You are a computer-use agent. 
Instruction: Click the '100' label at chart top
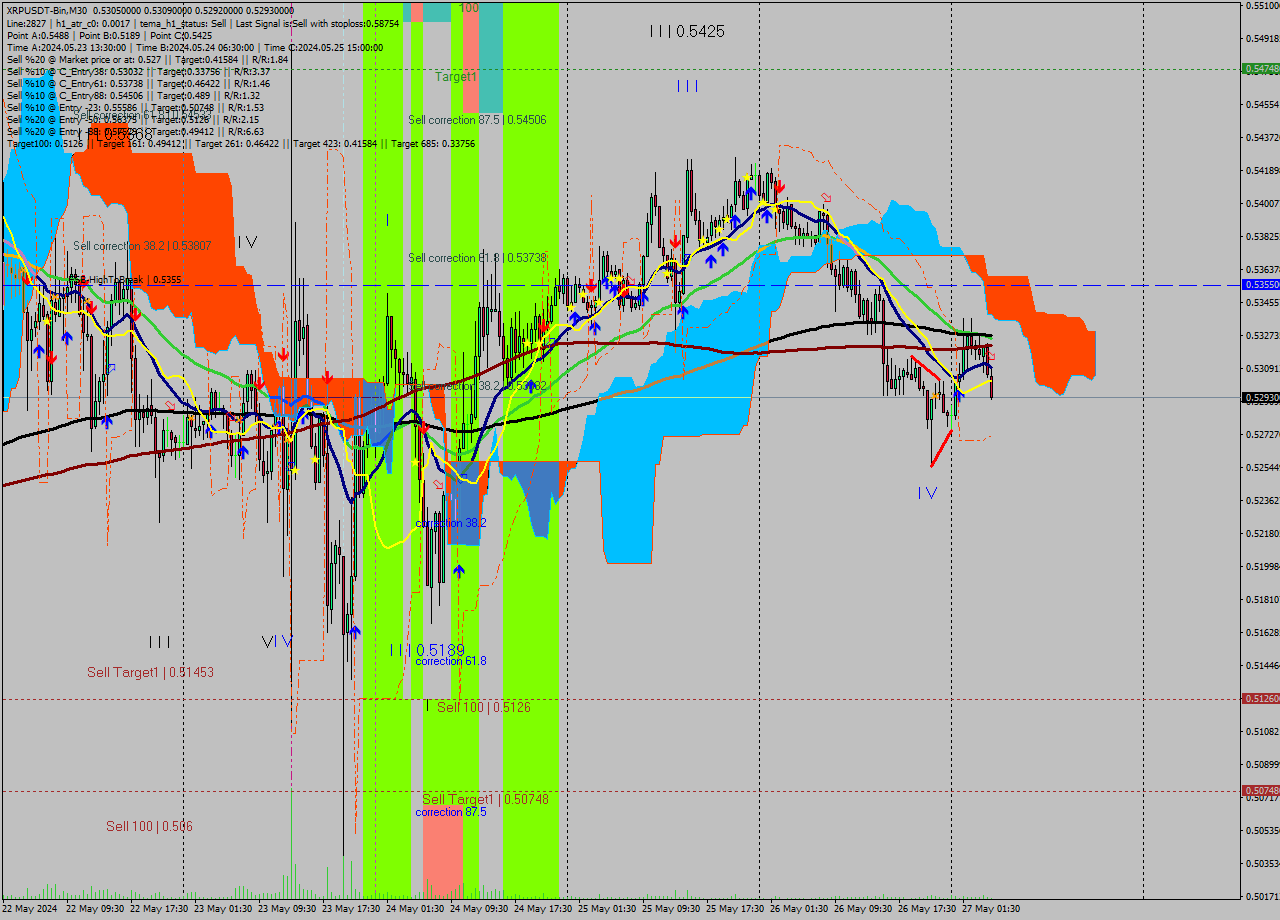[469, 8]
